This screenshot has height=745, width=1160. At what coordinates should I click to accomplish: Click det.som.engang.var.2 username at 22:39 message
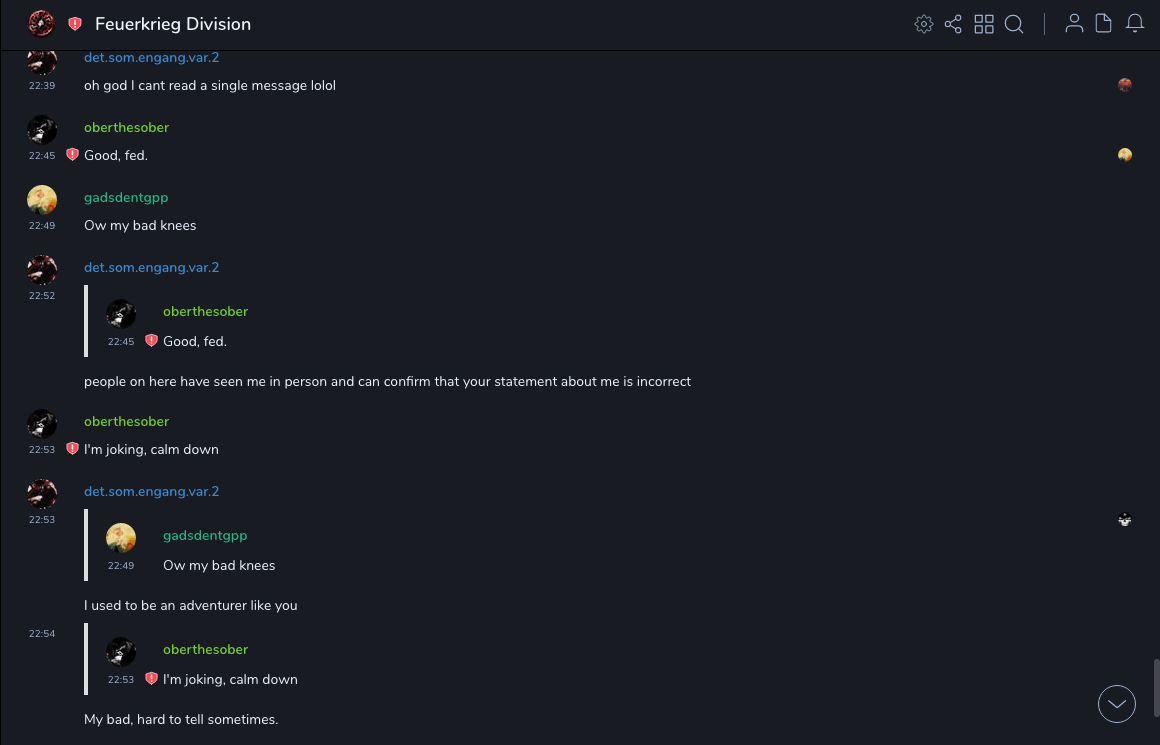[x=151, y=57]
